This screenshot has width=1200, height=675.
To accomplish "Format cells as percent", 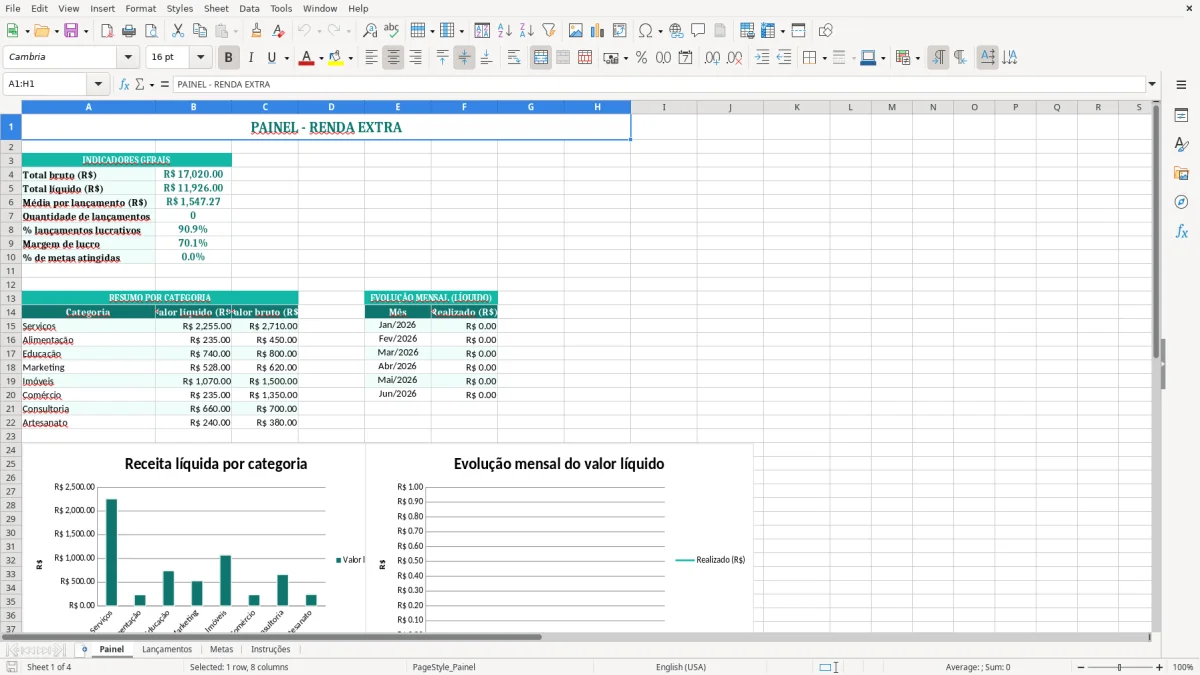I will pyautogui.click(x=641, y=58).
